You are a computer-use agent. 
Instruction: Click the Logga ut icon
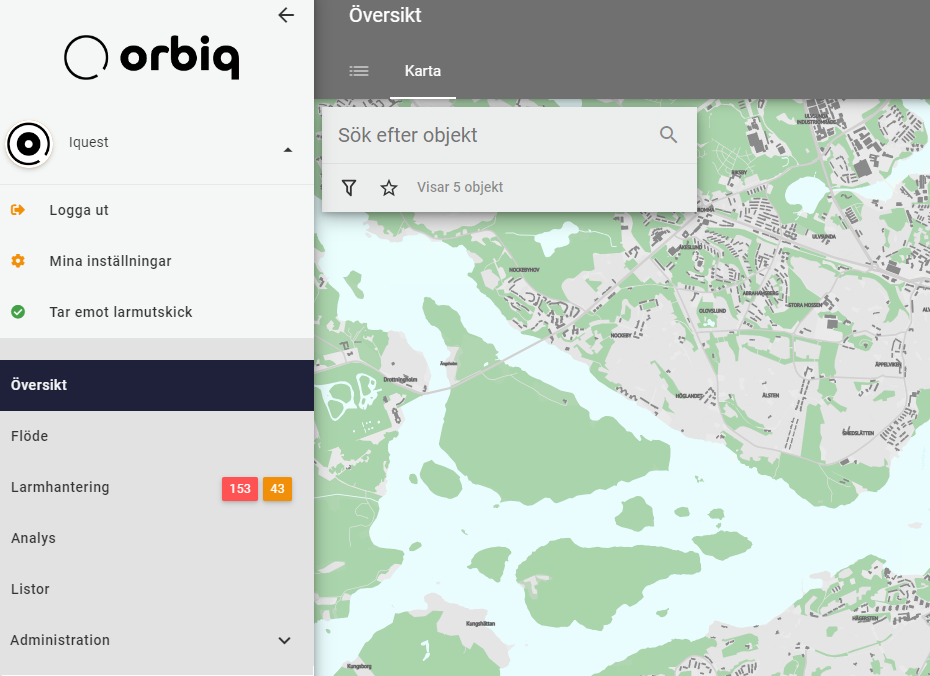[x=18, y=209]
